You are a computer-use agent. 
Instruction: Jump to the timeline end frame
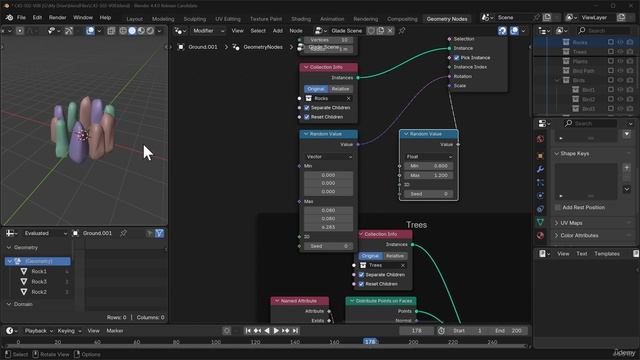[x=295, y=331]
